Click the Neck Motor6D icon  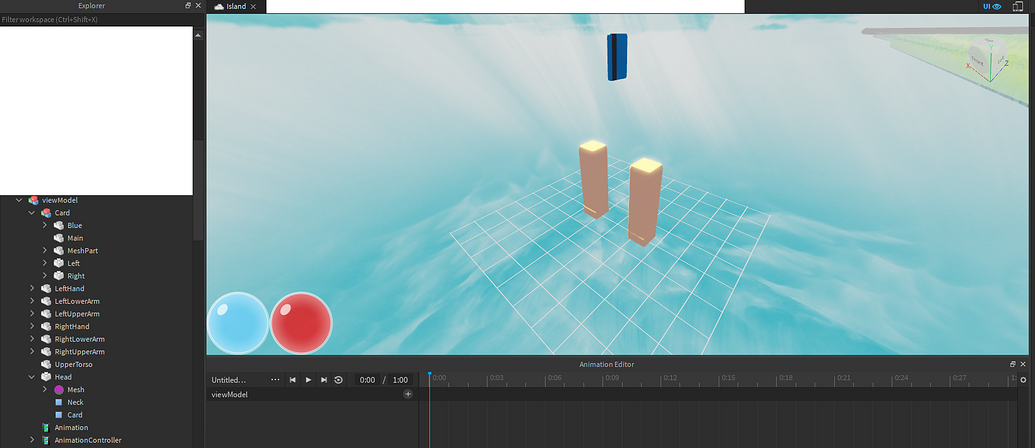tap(59, 402)
